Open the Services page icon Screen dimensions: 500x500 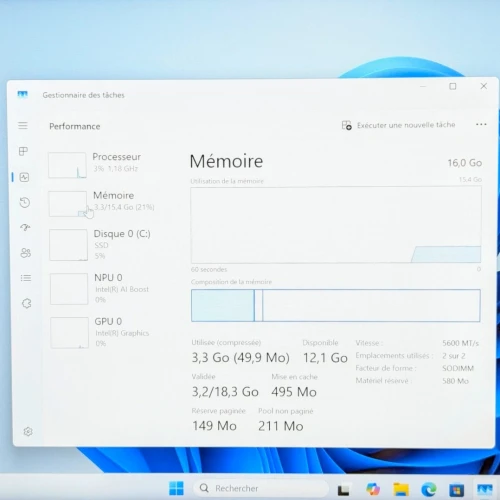27,303
